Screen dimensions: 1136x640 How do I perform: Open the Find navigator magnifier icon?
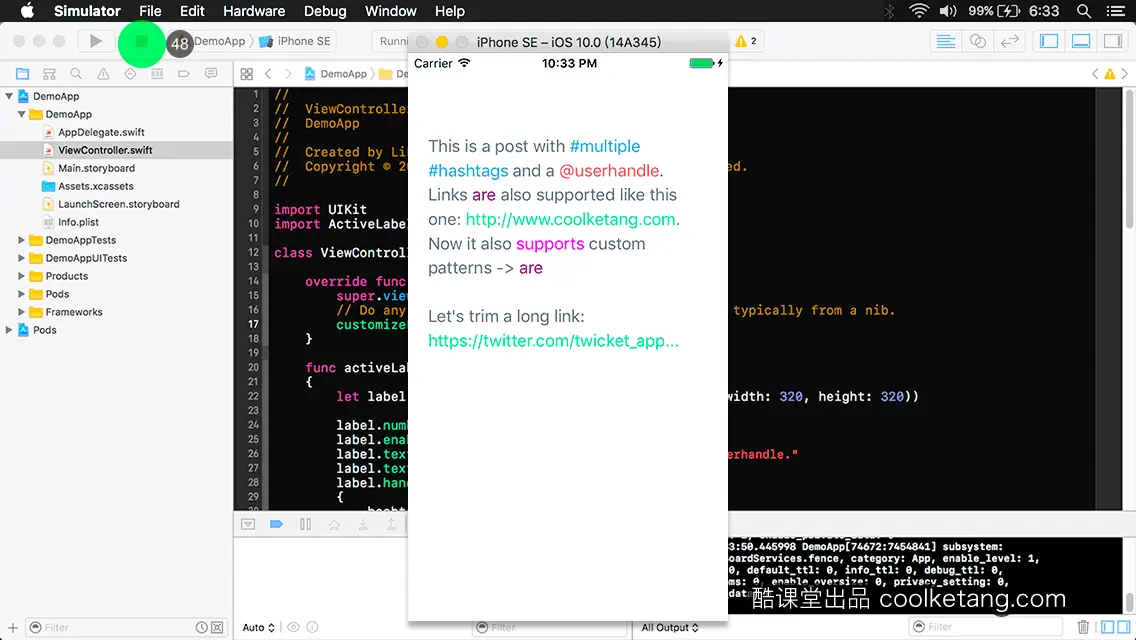[76, 74]
